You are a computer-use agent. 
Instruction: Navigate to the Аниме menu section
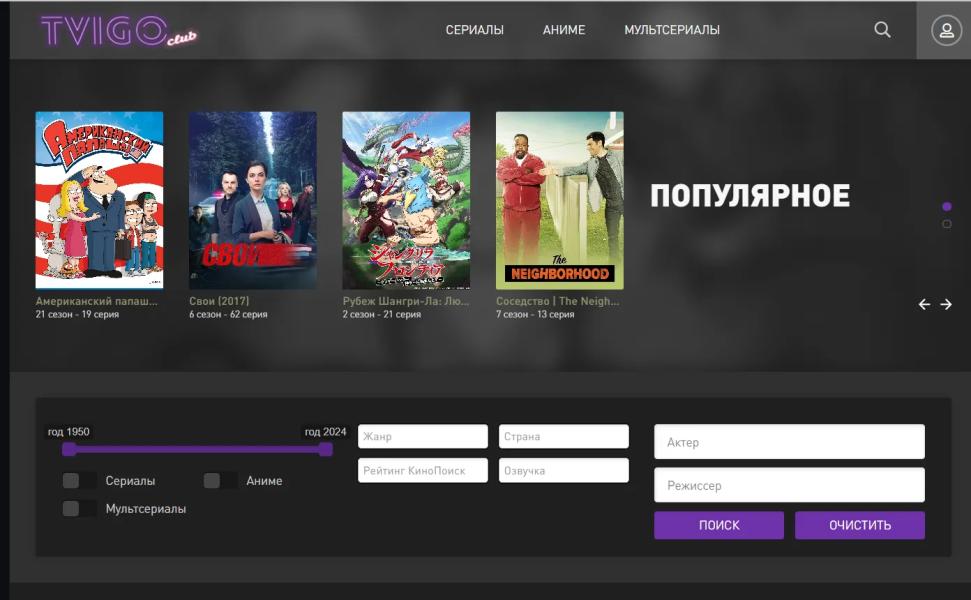click(x=564, y=30)
